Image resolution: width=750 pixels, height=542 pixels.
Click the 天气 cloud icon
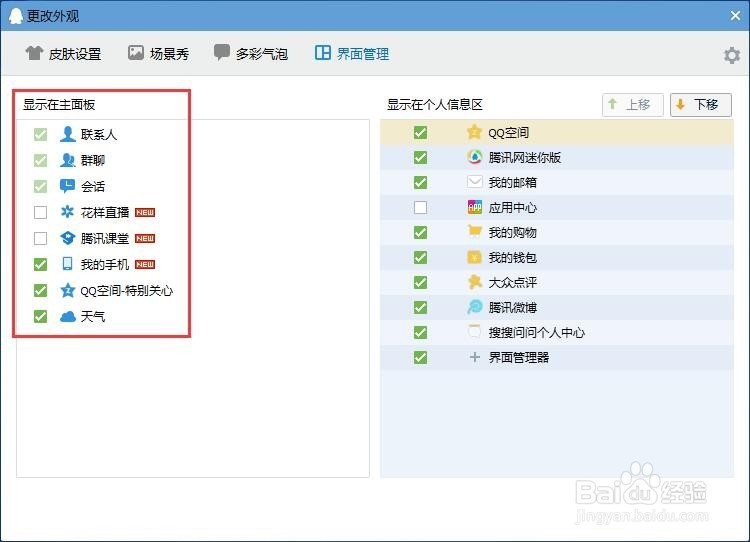coord(67,316)
